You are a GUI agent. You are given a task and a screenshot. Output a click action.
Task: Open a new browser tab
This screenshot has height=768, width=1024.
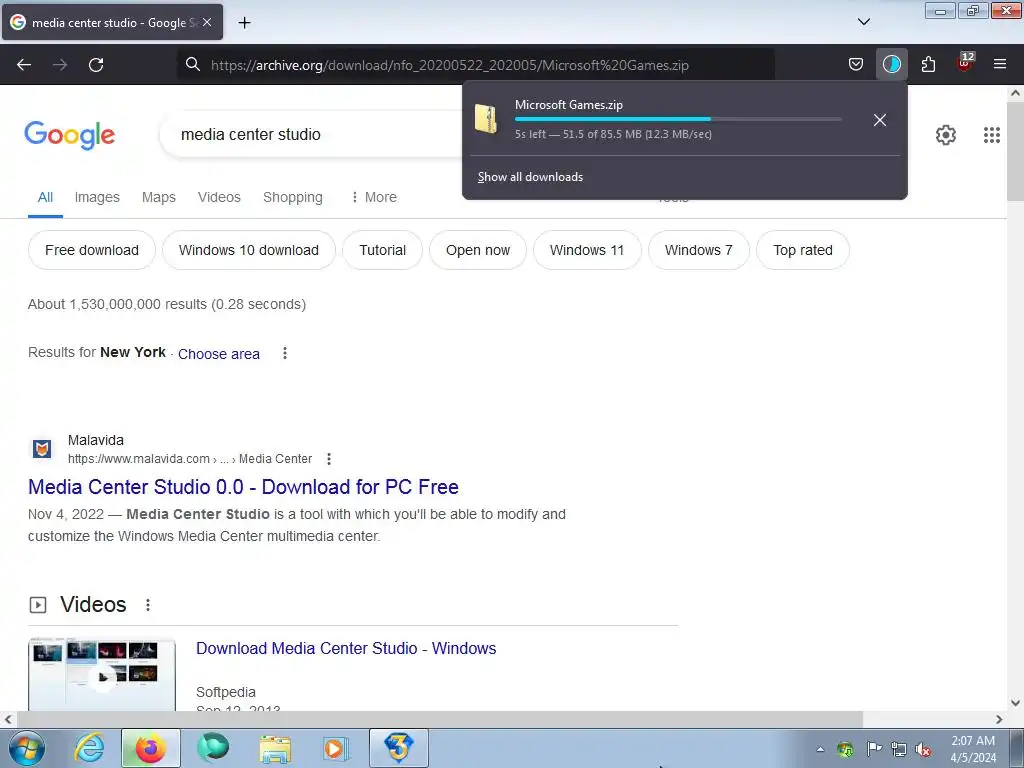pos(244,23)
